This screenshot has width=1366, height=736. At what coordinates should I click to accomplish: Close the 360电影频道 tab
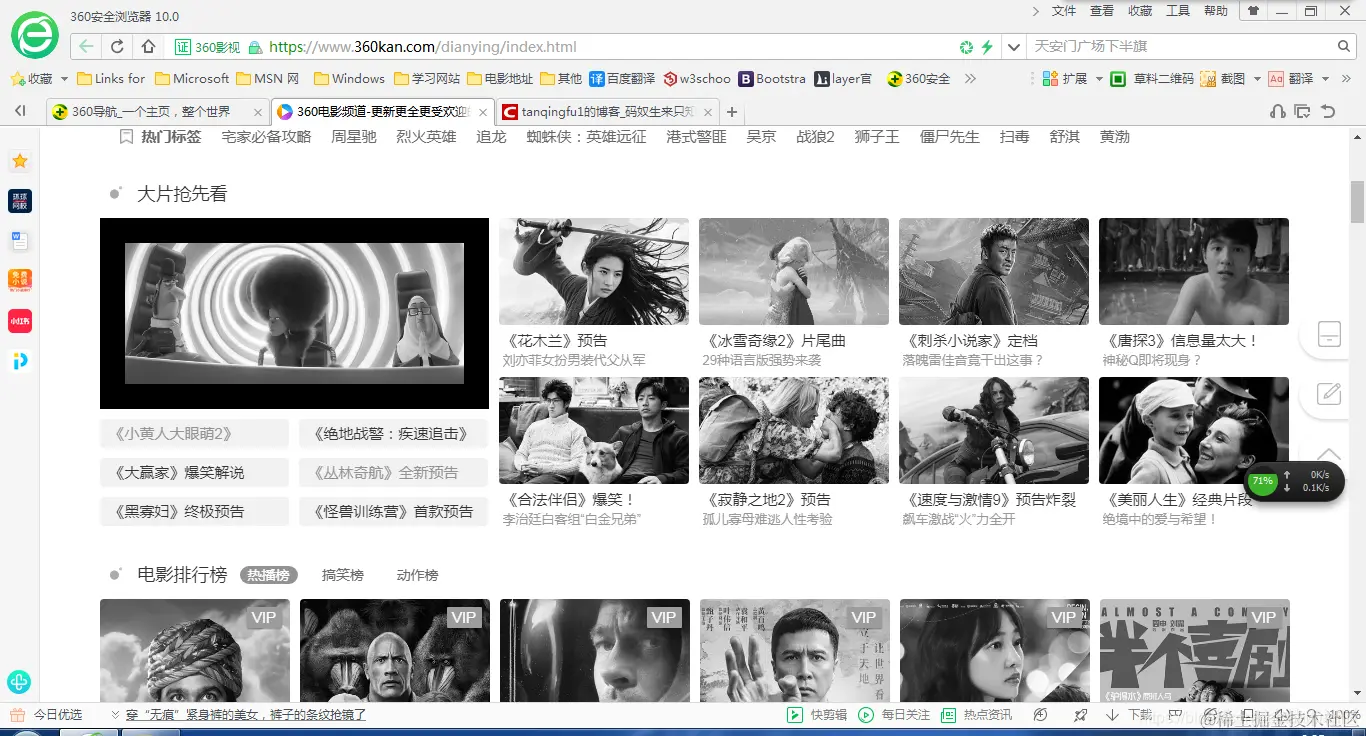484,112
